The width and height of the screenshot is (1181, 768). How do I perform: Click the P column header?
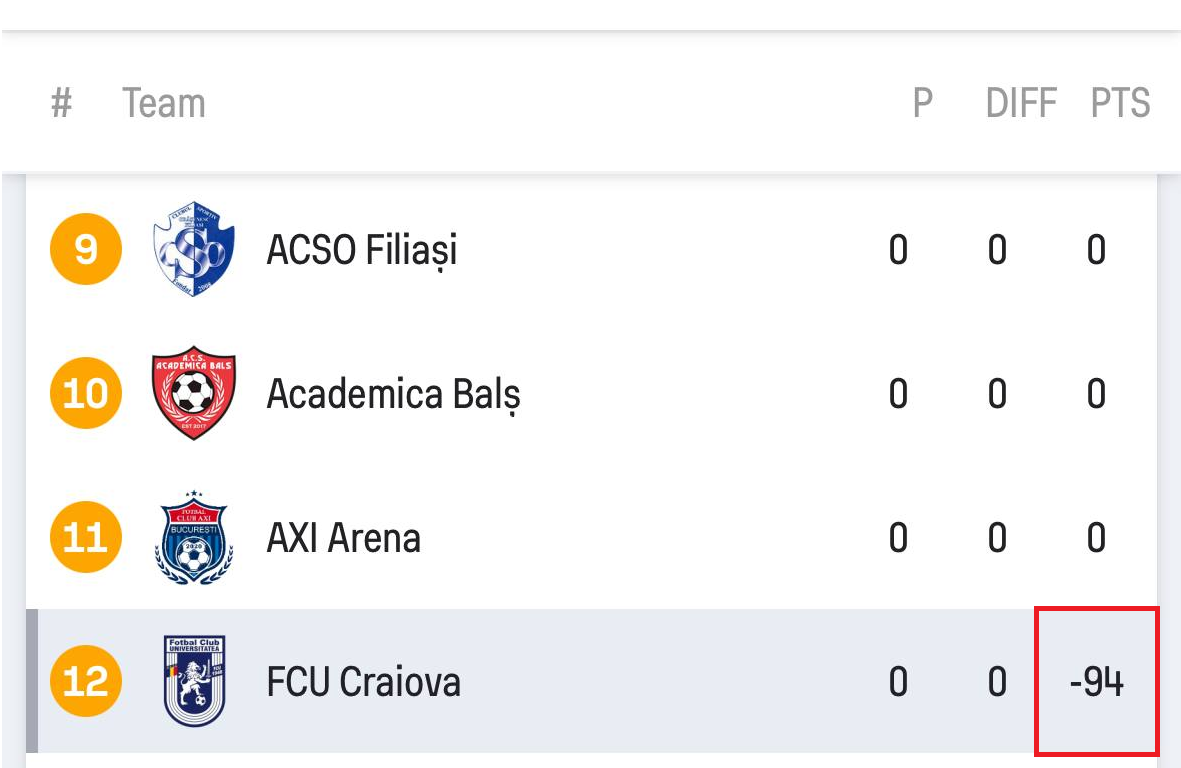coord(923,103)
